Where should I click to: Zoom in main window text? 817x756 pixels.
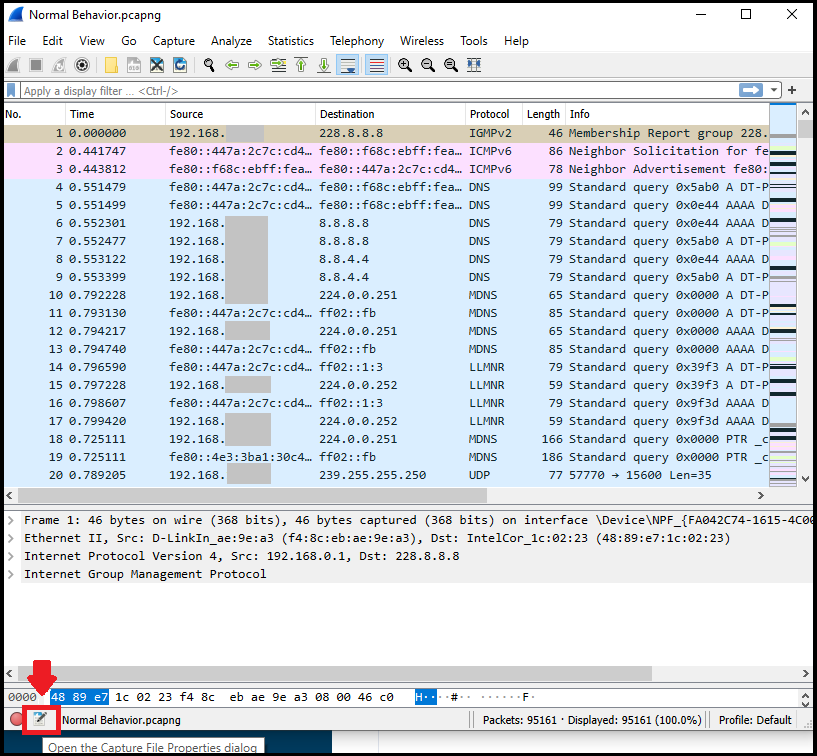[x=405, y=65]
